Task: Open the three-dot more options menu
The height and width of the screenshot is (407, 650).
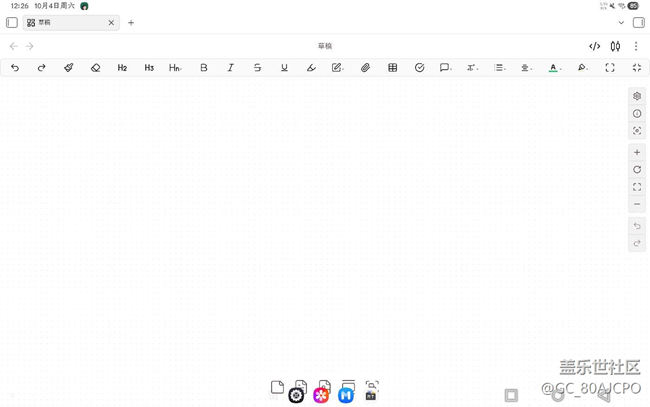Action: (636, 46)
